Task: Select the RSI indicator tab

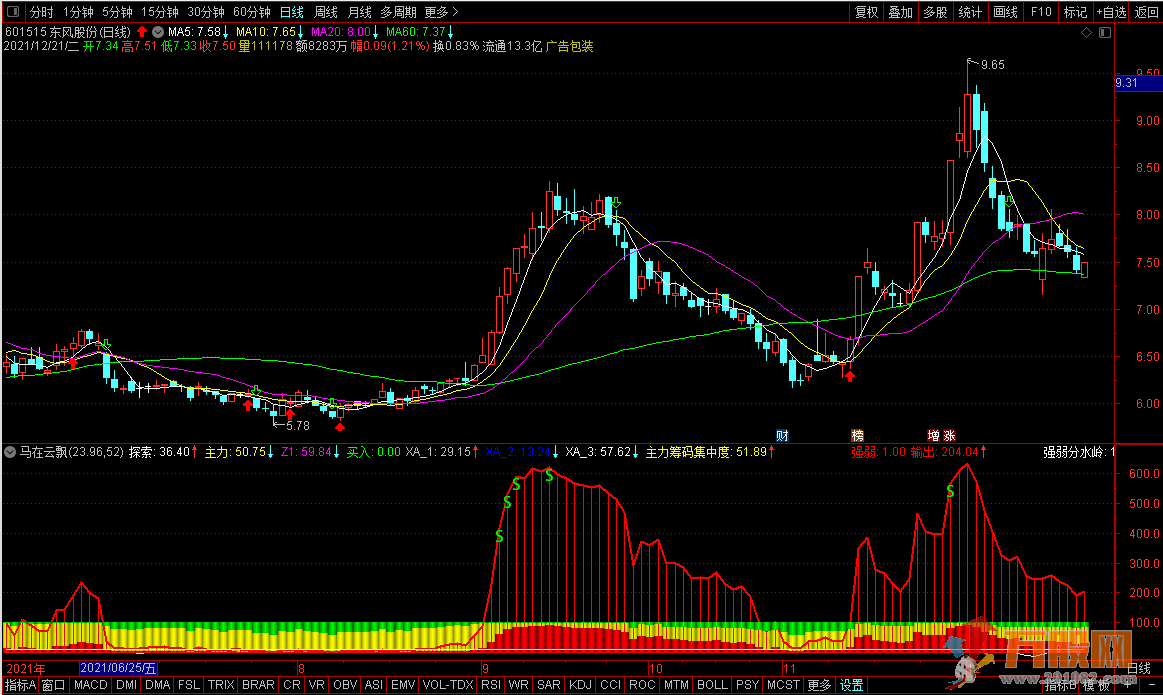Action: pyautogui.click(x=491, y=685)
